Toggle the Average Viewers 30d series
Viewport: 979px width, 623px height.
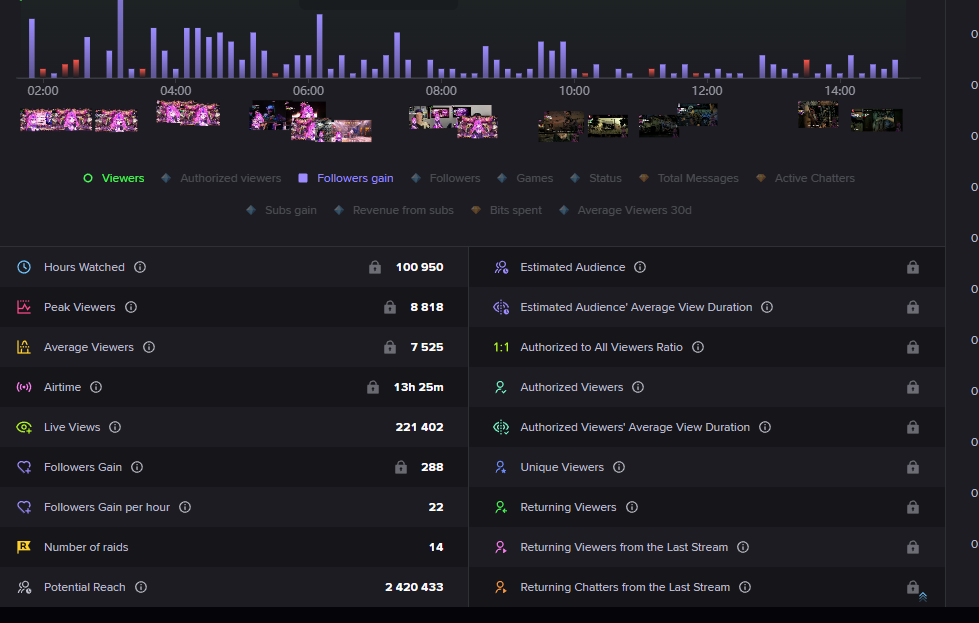[625, 210]
